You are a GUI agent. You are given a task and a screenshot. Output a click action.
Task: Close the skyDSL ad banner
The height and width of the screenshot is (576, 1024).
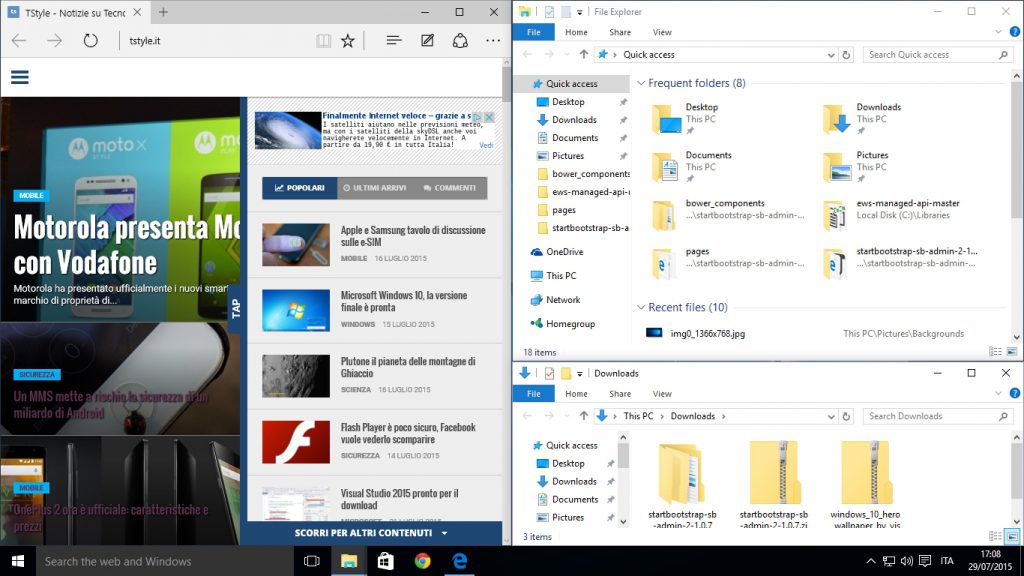point(489,117)
